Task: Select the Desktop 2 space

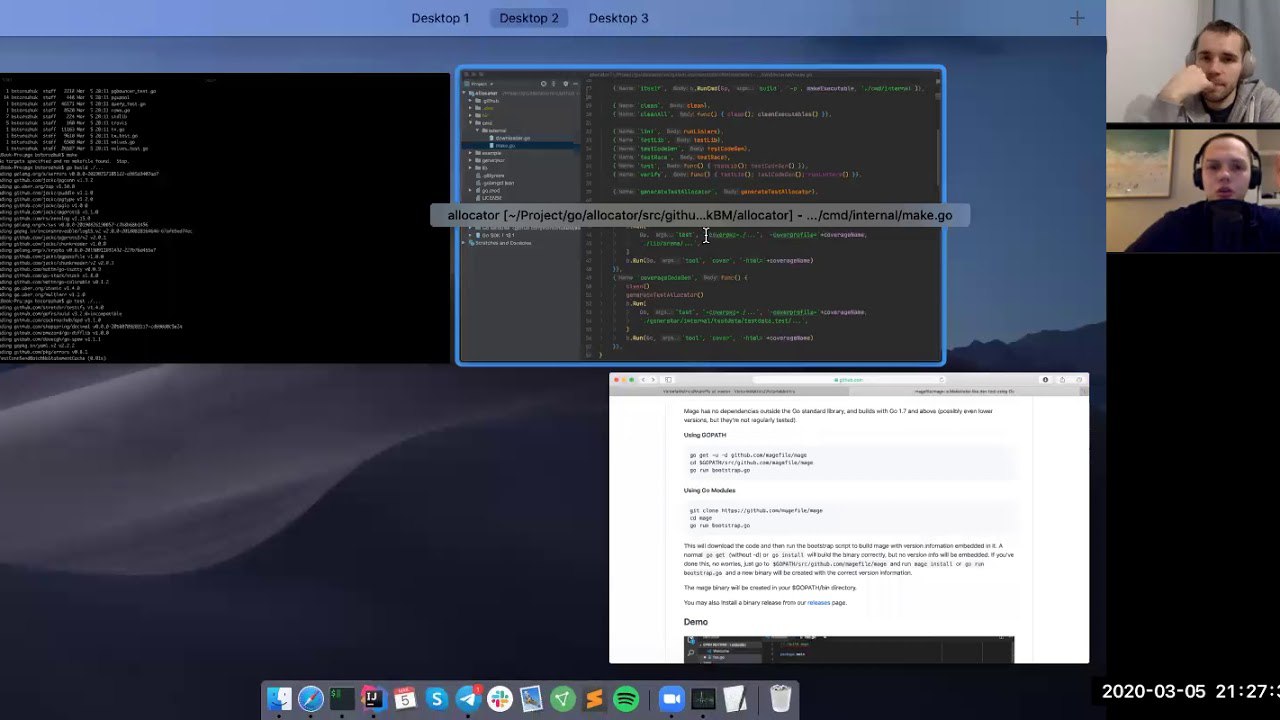Action: pos(529,18)
